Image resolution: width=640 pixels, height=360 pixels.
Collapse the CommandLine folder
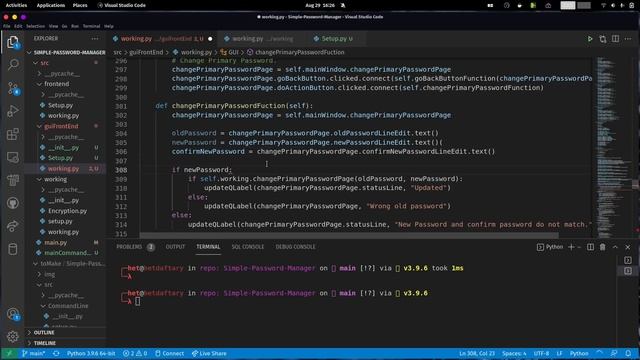pyautogui.click(x=43, y=306)
